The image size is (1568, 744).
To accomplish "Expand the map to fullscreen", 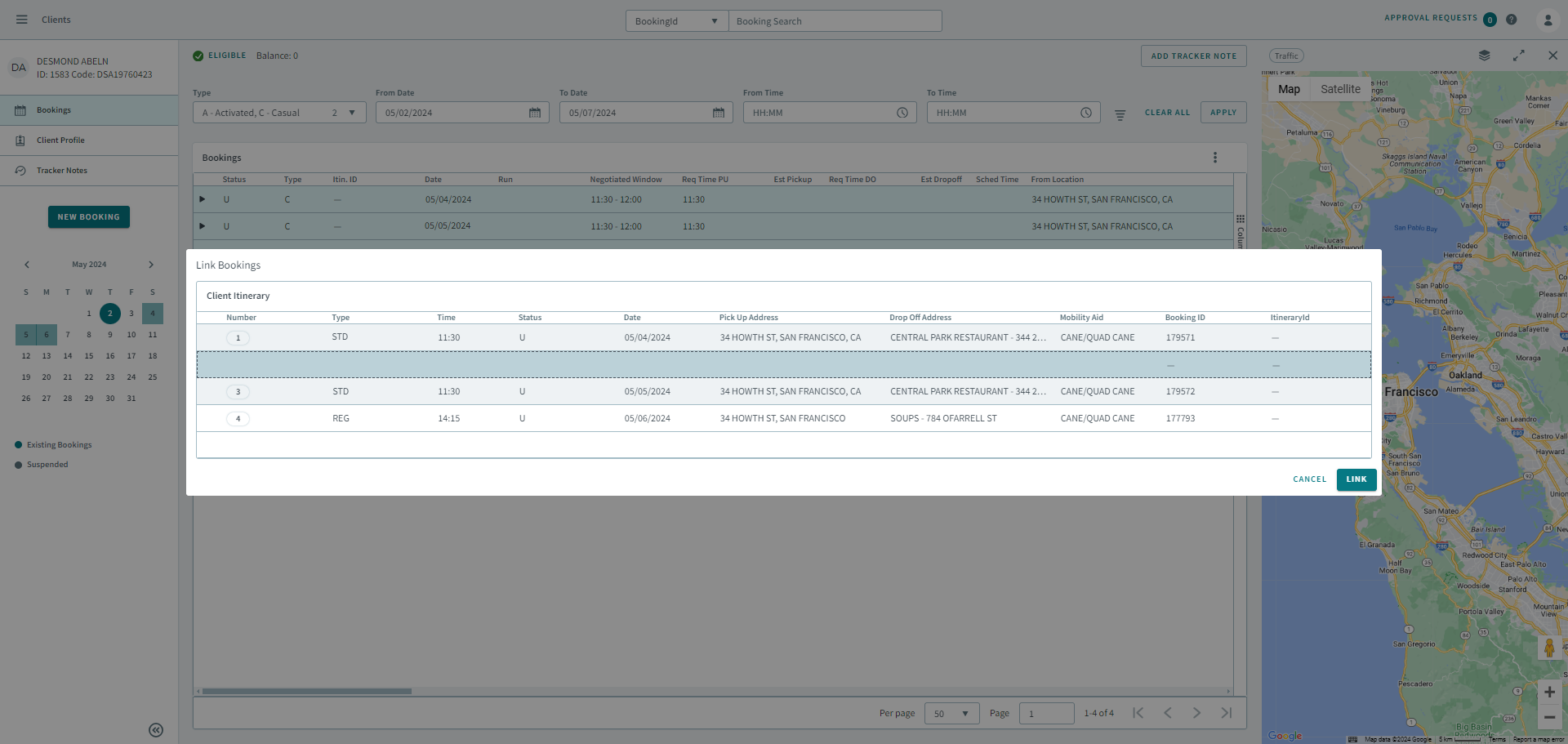I will (1520, 56).
